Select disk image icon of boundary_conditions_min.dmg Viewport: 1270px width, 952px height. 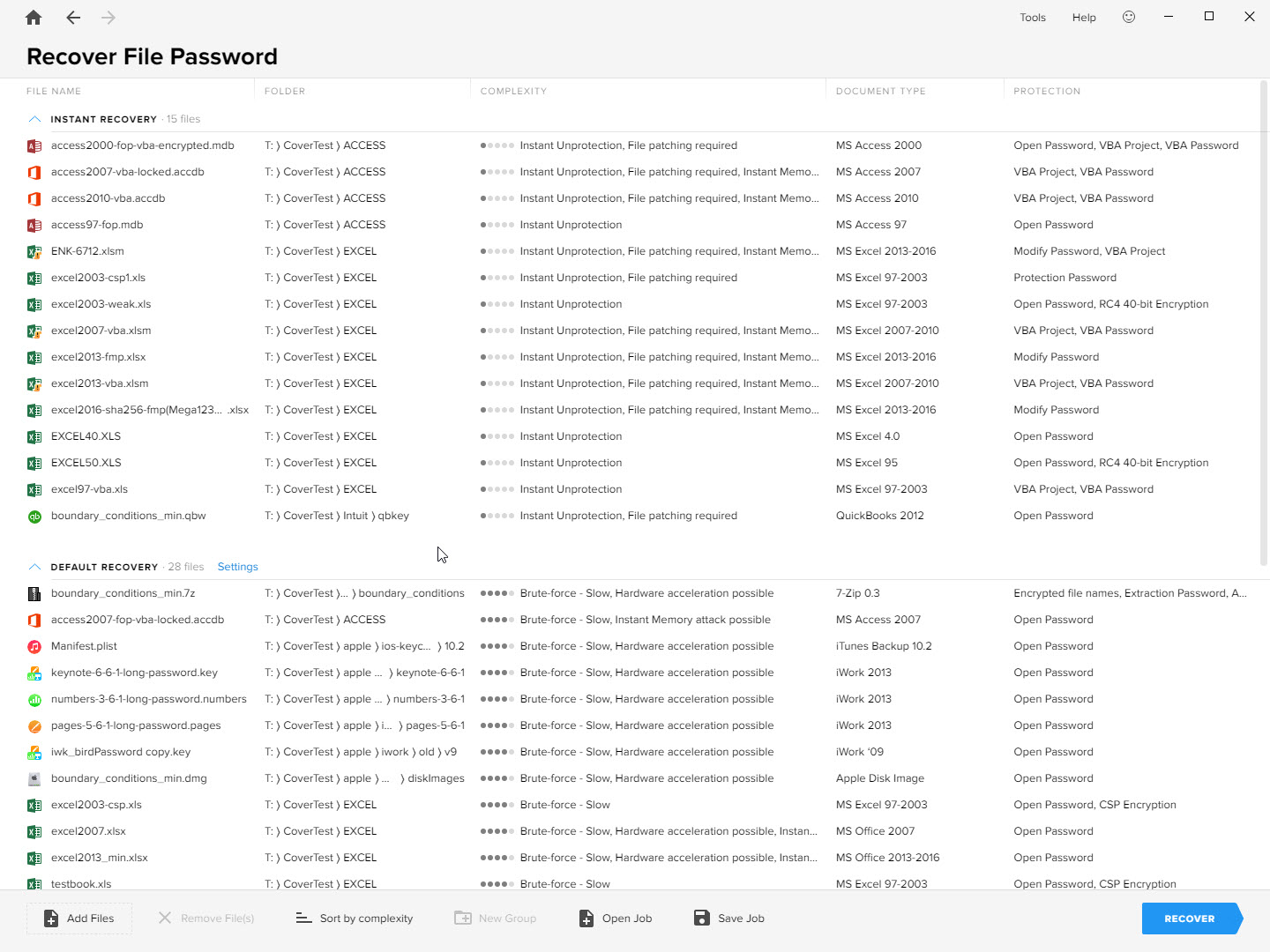[x=34, y=778]
